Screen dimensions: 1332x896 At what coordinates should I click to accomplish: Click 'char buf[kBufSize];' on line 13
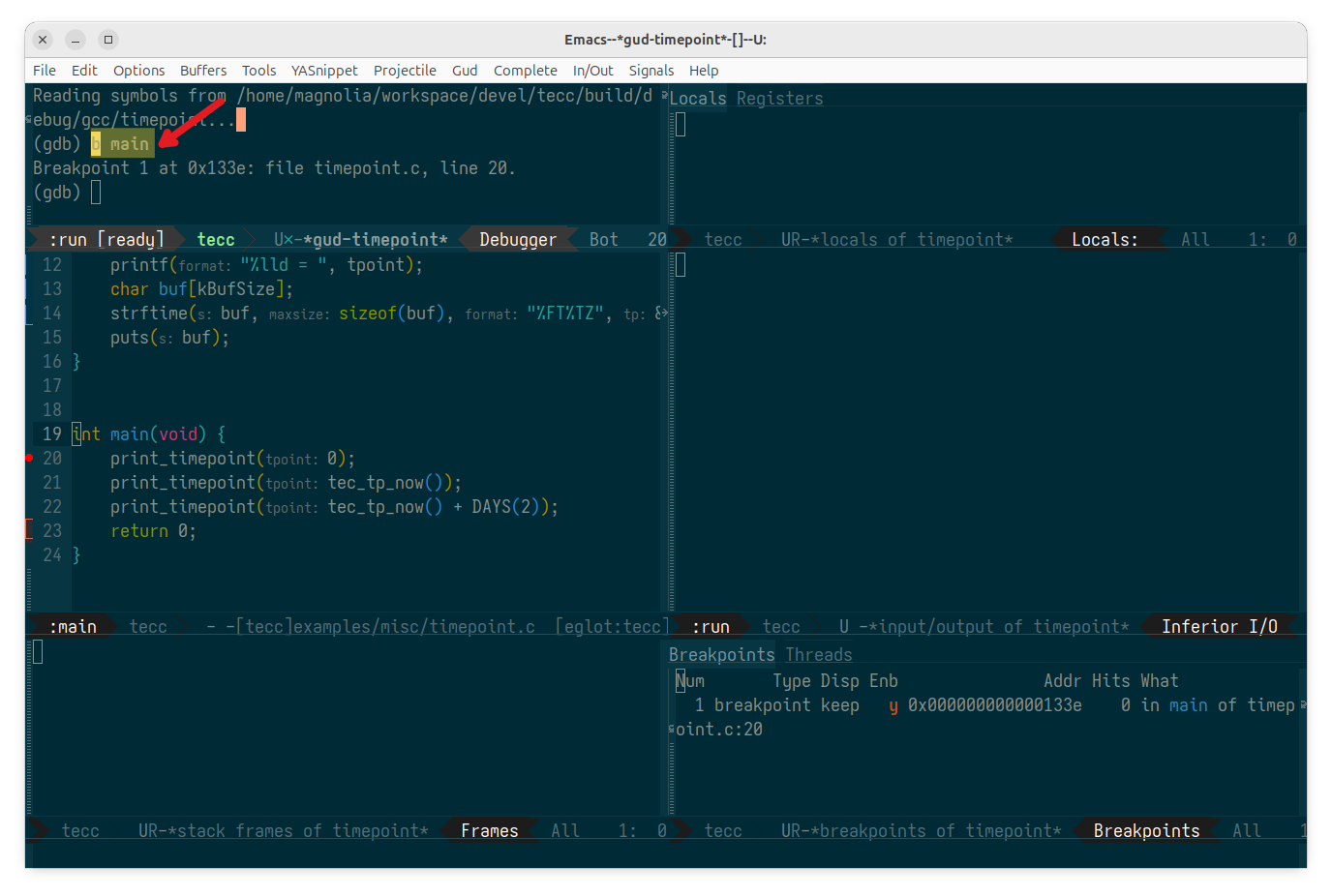201,289
